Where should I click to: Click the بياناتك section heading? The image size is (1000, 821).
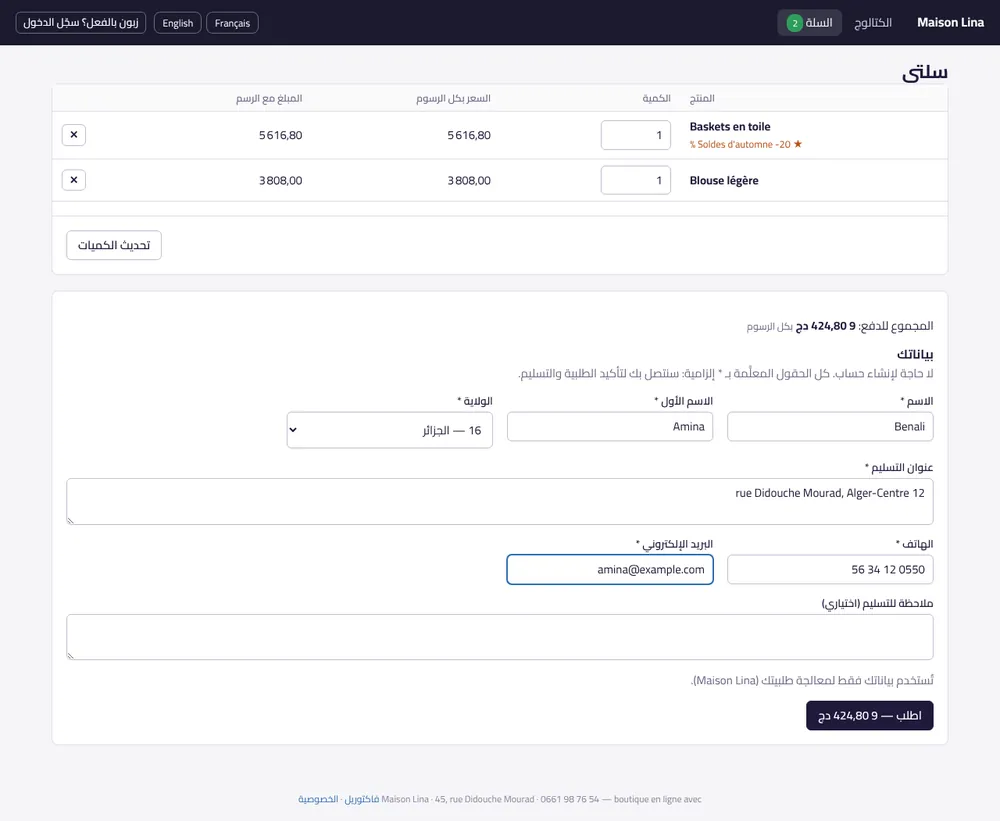click(x=915, y=354)
